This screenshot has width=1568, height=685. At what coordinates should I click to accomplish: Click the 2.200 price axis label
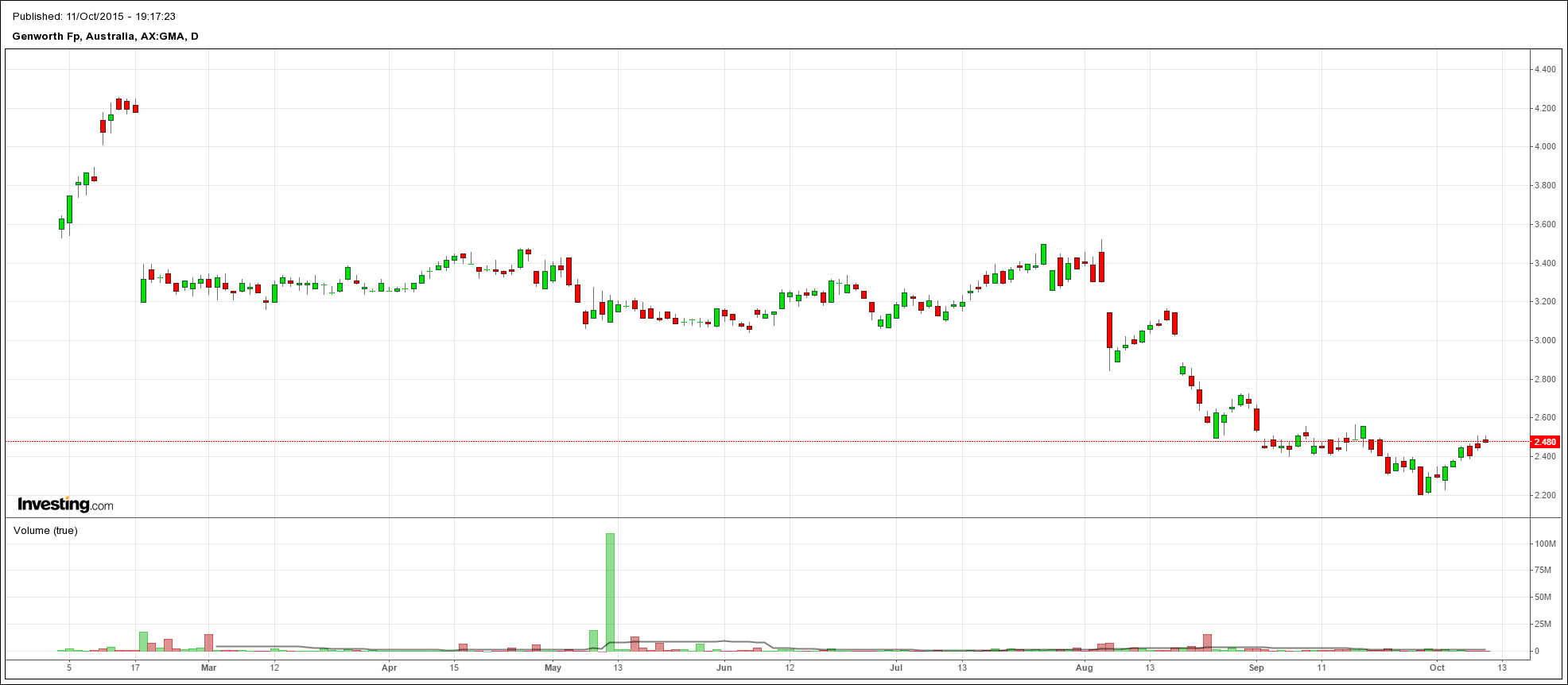click(x=1545, y=496)
